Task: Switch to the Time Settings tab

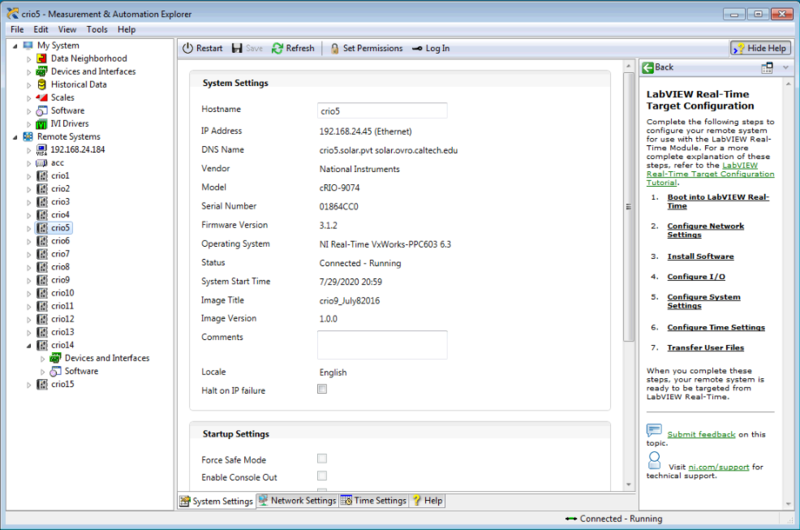Action: point(373,500)
